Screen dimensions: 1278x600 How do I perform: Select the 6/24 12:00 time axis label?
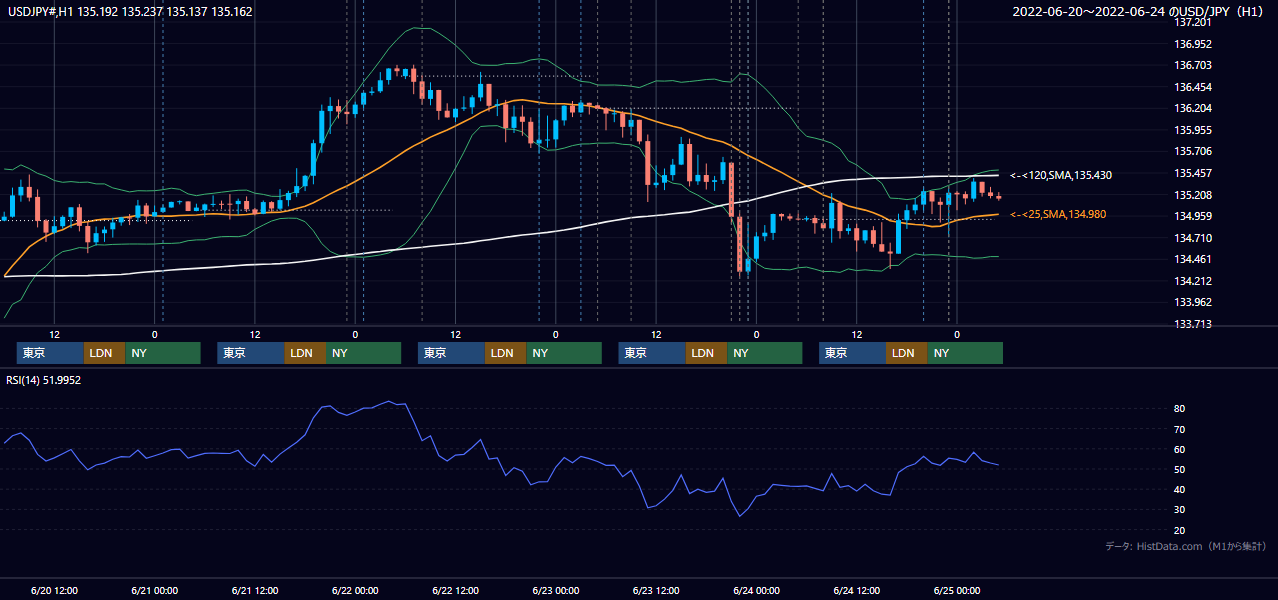(857, 590)
